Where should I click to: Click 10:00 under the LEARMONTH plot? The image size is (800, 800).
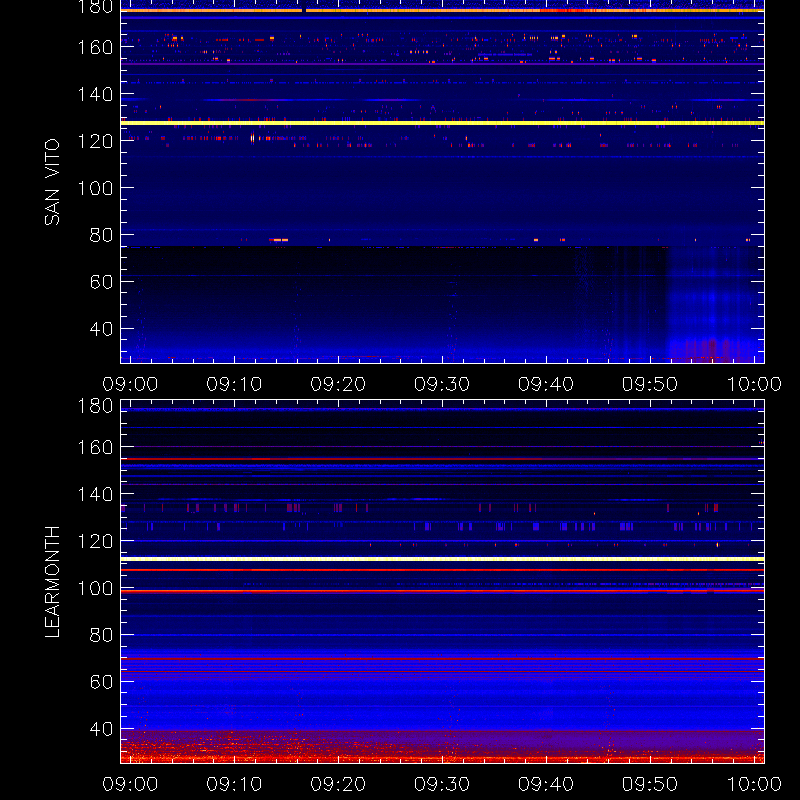click(754, 784)
